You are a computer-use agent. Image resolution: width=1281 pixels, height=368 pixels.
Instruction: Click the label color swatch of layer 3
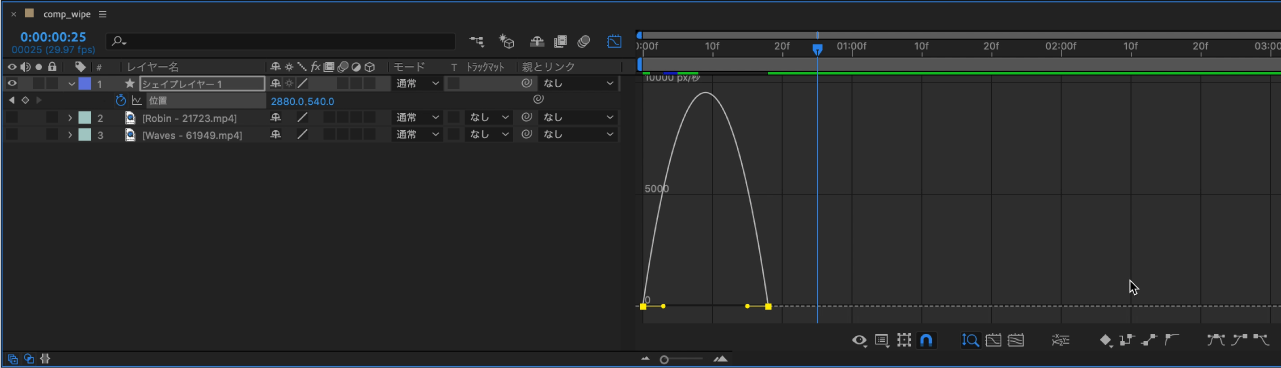point(85,134)
